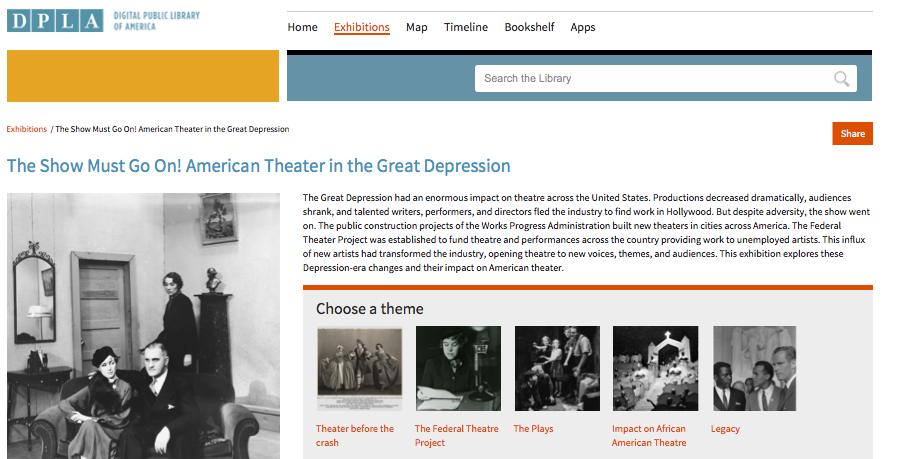Image resolution: width=918 pixels, height=459 pixels.
Task: Click the Exhibitions breadcrumb link
Action: pyautogui.click(x=27, y=129)
